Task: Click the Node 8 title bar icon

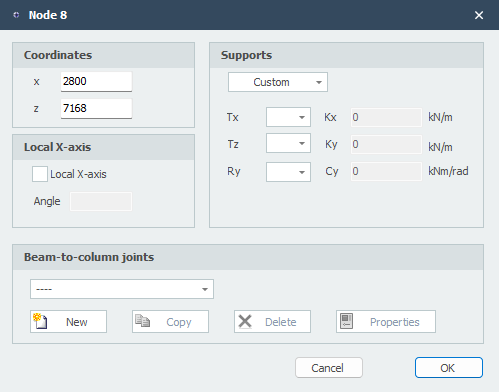Action: coord(16,15)
